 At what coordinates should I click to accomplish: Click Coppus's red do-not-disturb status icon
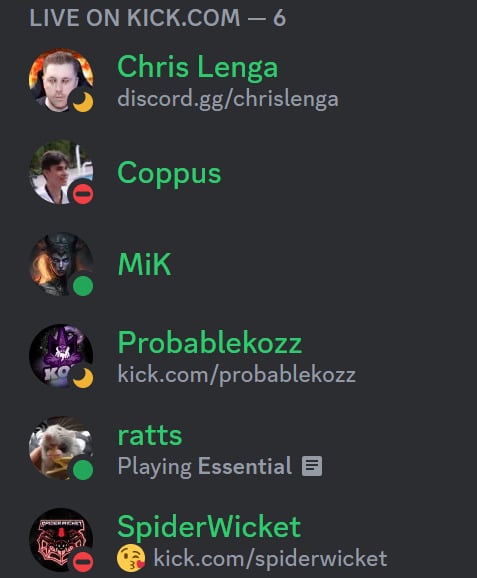pos(83,194)
